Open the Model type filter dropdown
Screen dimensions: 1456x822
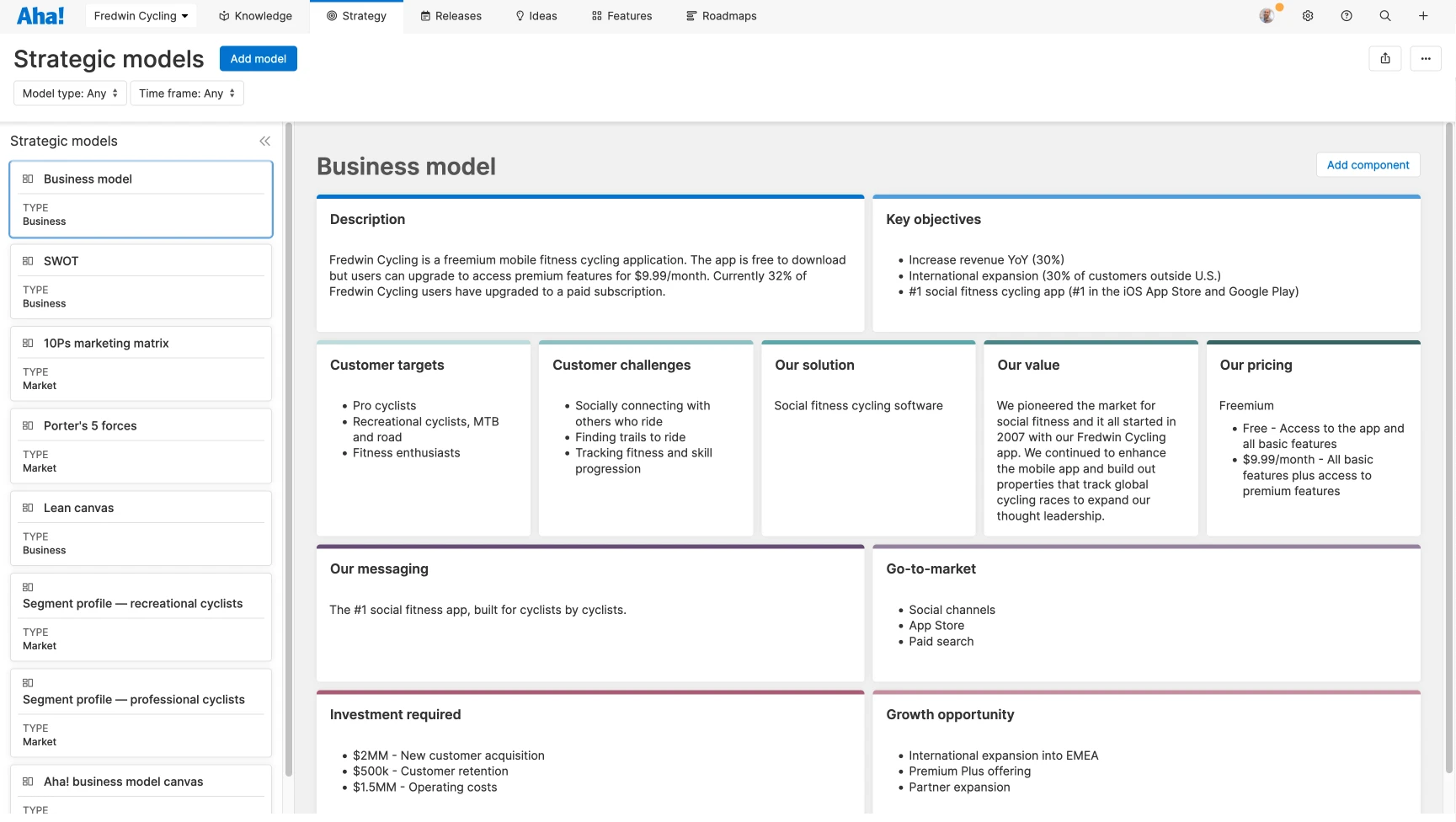[69, 93]
